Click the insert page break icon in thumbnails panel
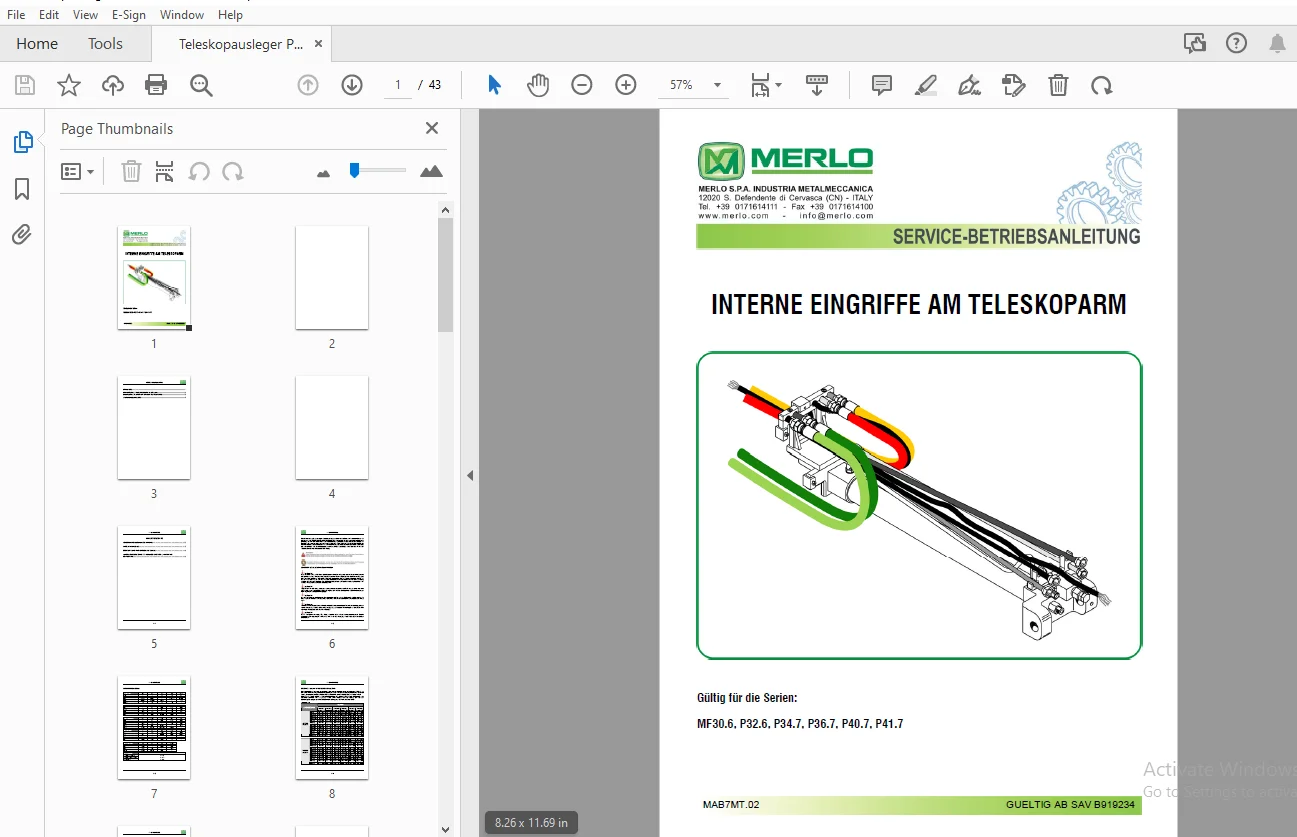The width and height of the screenshot is (1297, 837). point(165,172)
